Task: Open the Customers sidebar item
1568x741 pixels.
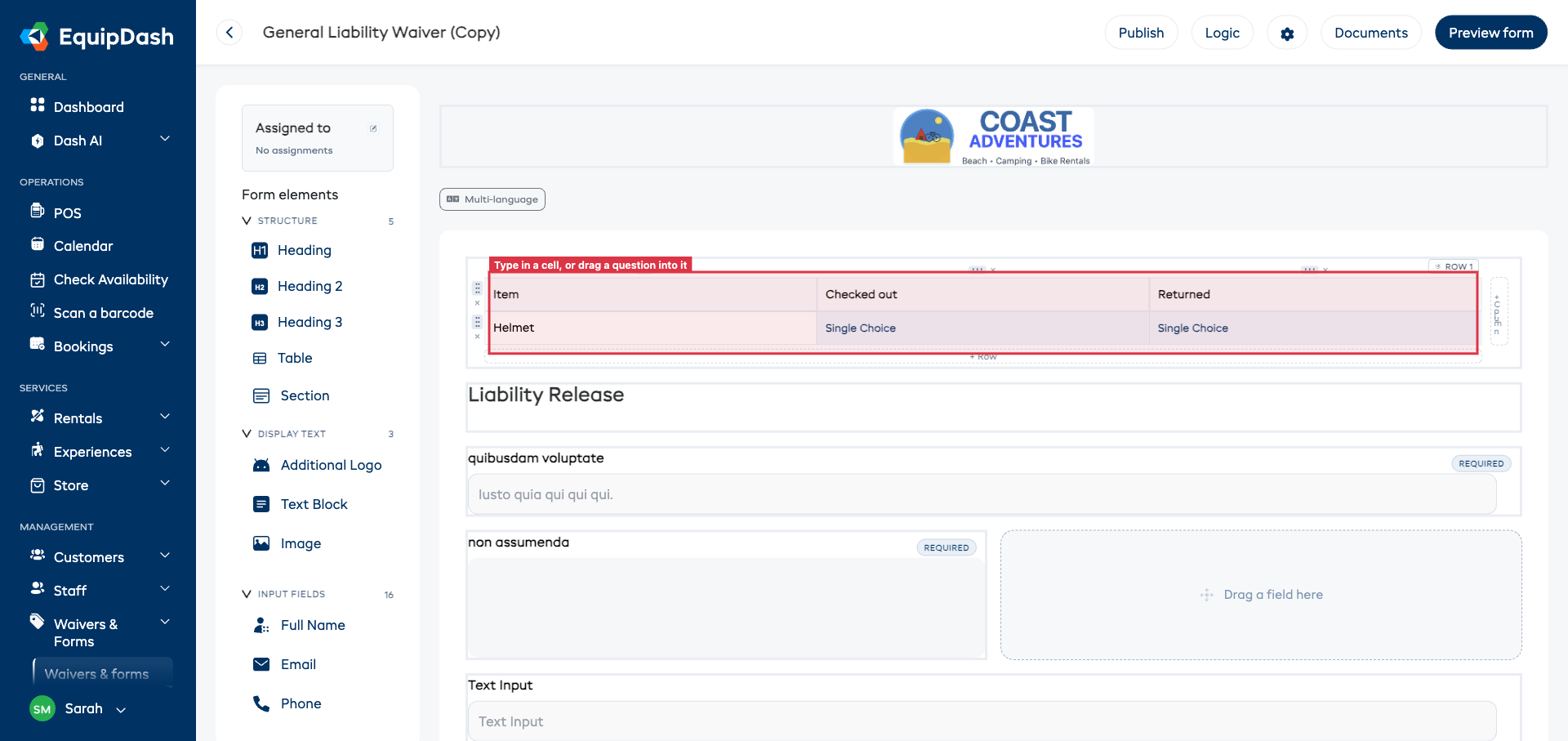Action: click(x=88, y=557)
